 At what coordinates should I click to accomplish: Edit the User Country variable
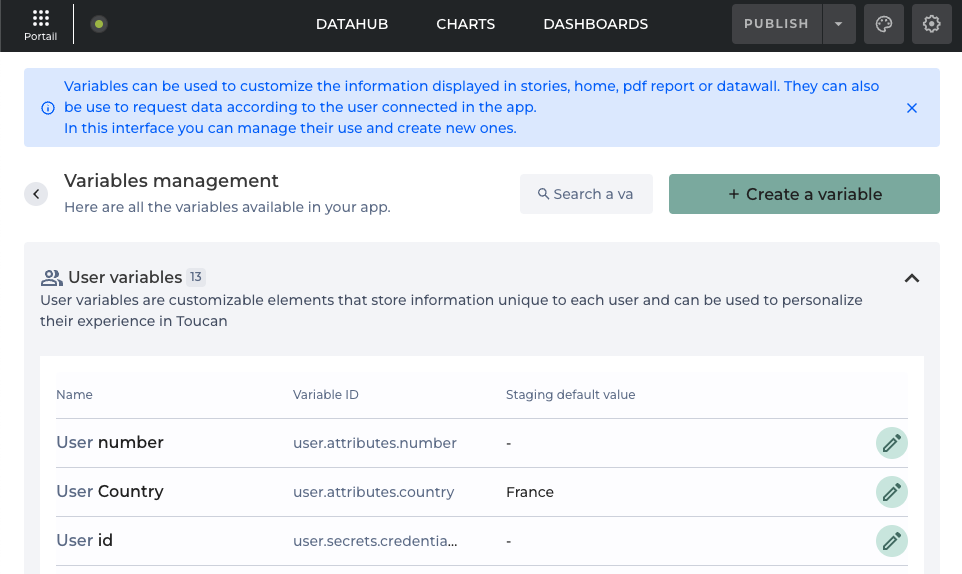[891, 492]
